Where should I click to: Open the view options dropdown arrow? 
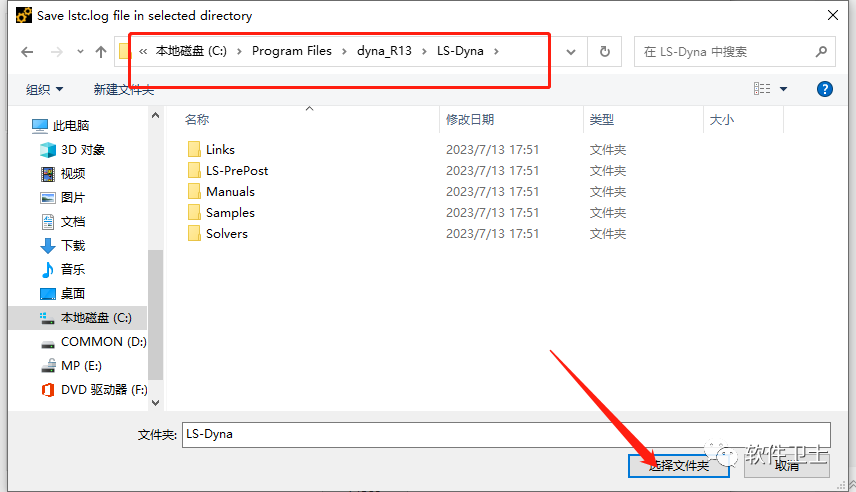pos(783,89)
